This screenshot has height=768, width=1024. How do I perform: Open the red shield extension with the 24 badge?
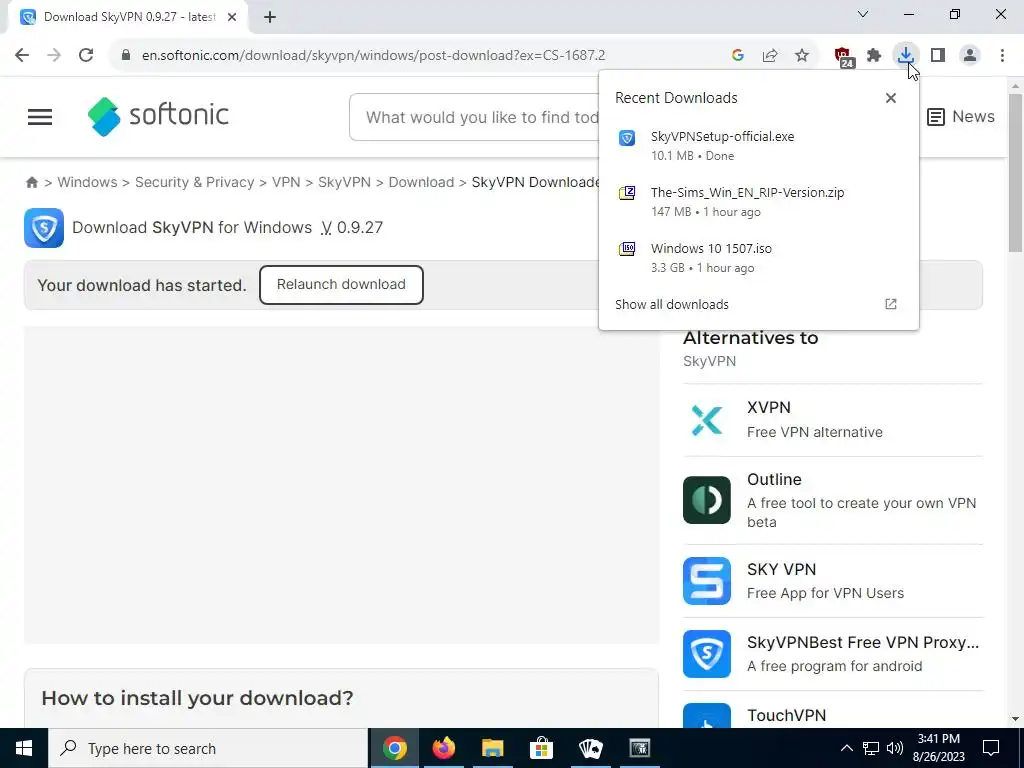[x=844, y=57]
